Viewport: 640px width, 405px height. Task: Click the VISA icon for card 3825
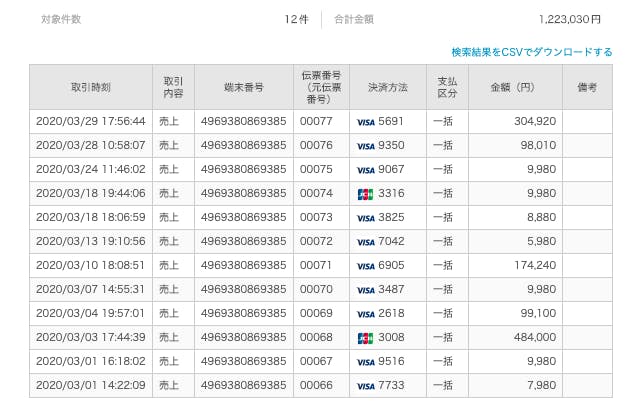pos(365,217)
